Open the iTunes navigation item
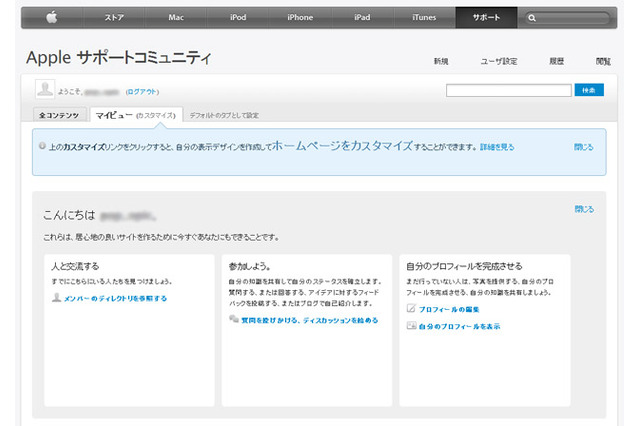Image resolution: width=640 pixels, height=426 pixels. click(x=424, y=18)
